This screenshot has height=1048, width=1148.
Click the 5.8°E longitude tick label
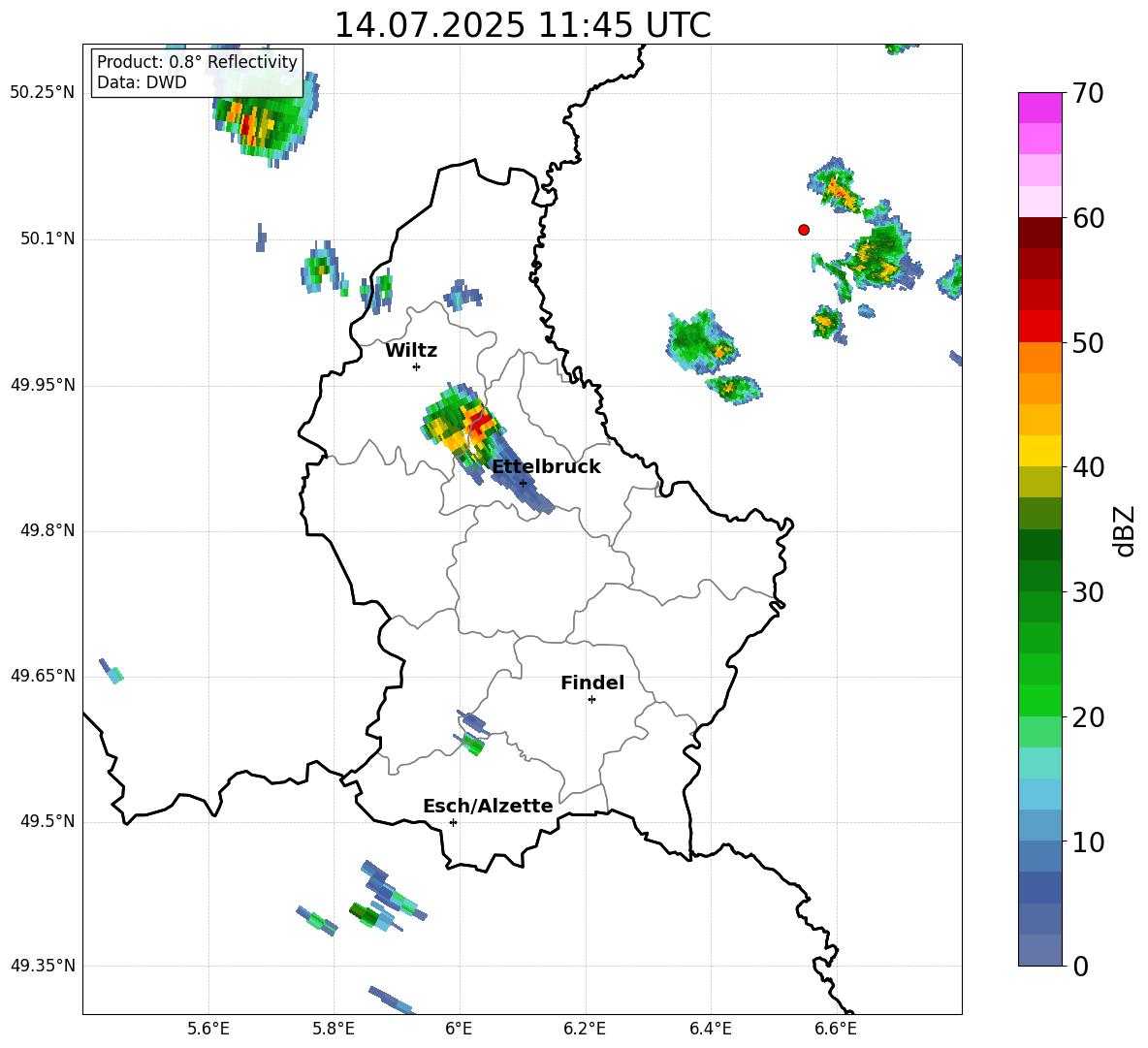334,1029
